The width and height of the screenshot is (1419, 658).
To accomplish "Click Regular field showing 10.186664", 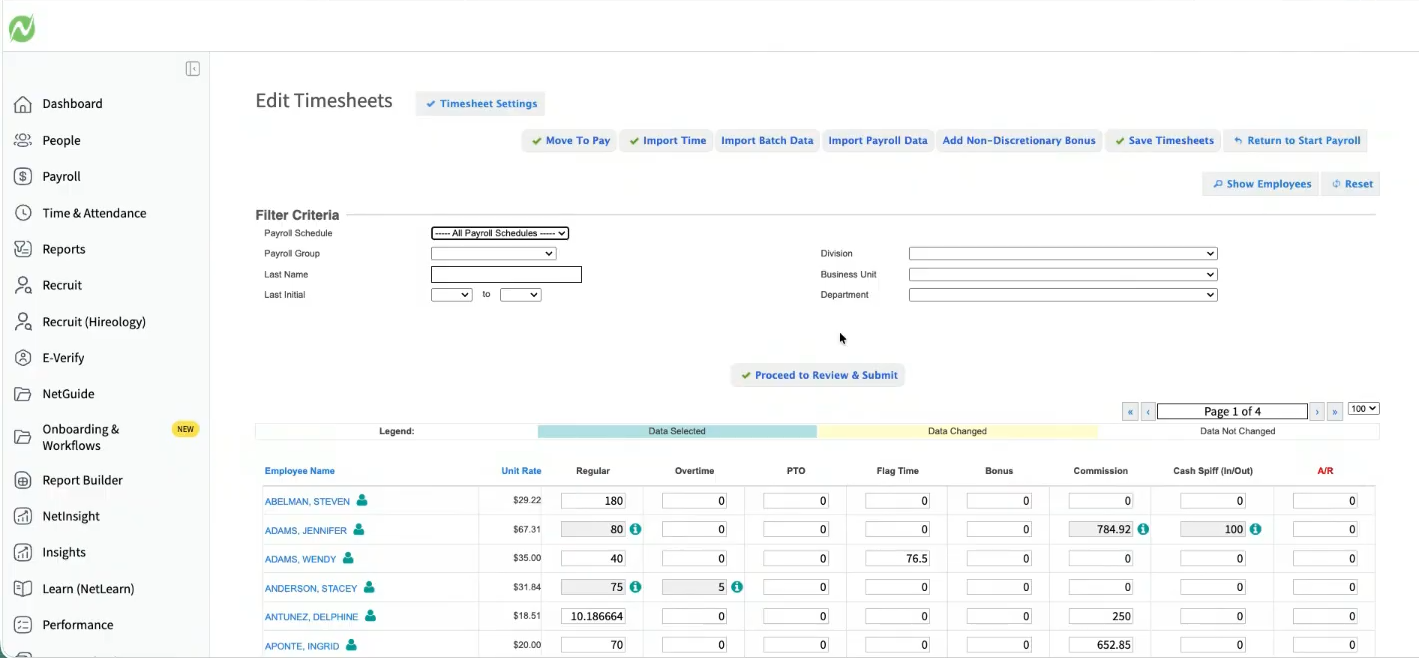I will click(x=593, y=617).
